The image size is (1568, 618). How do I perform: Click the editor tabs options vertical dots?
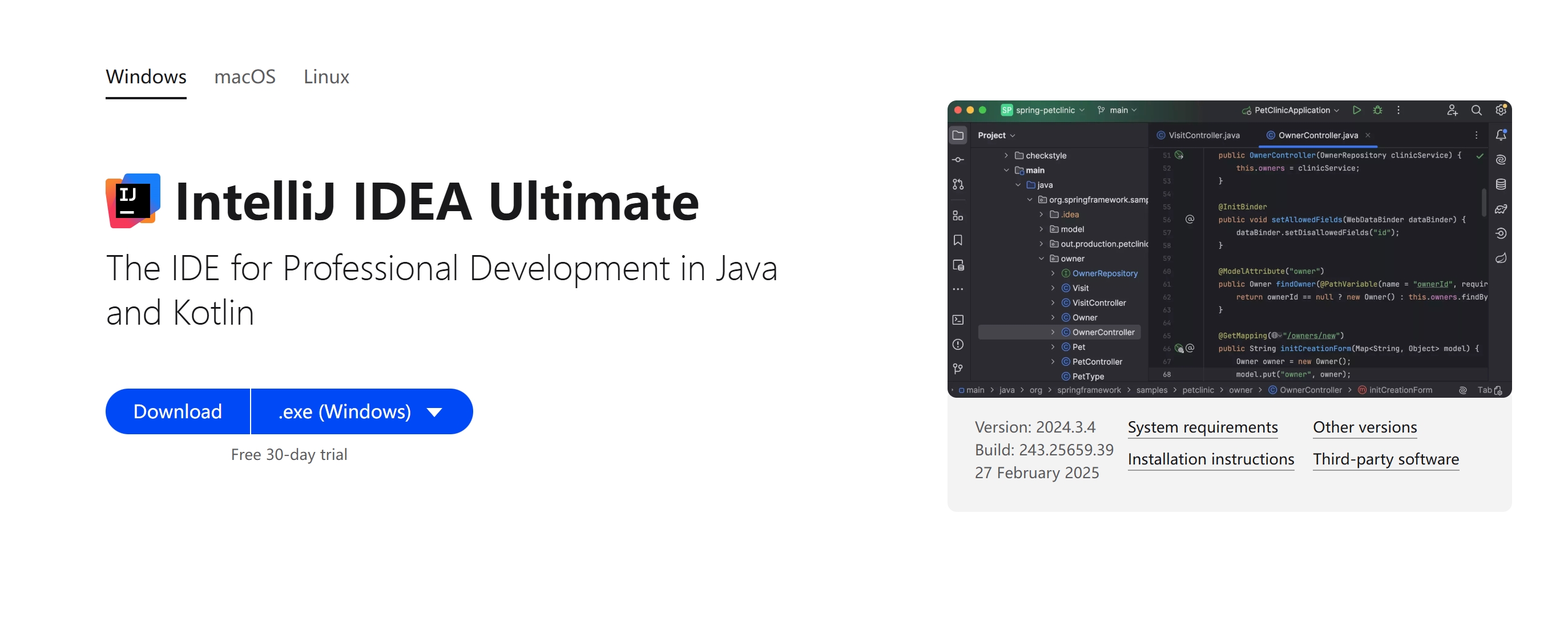point(1476,135)
